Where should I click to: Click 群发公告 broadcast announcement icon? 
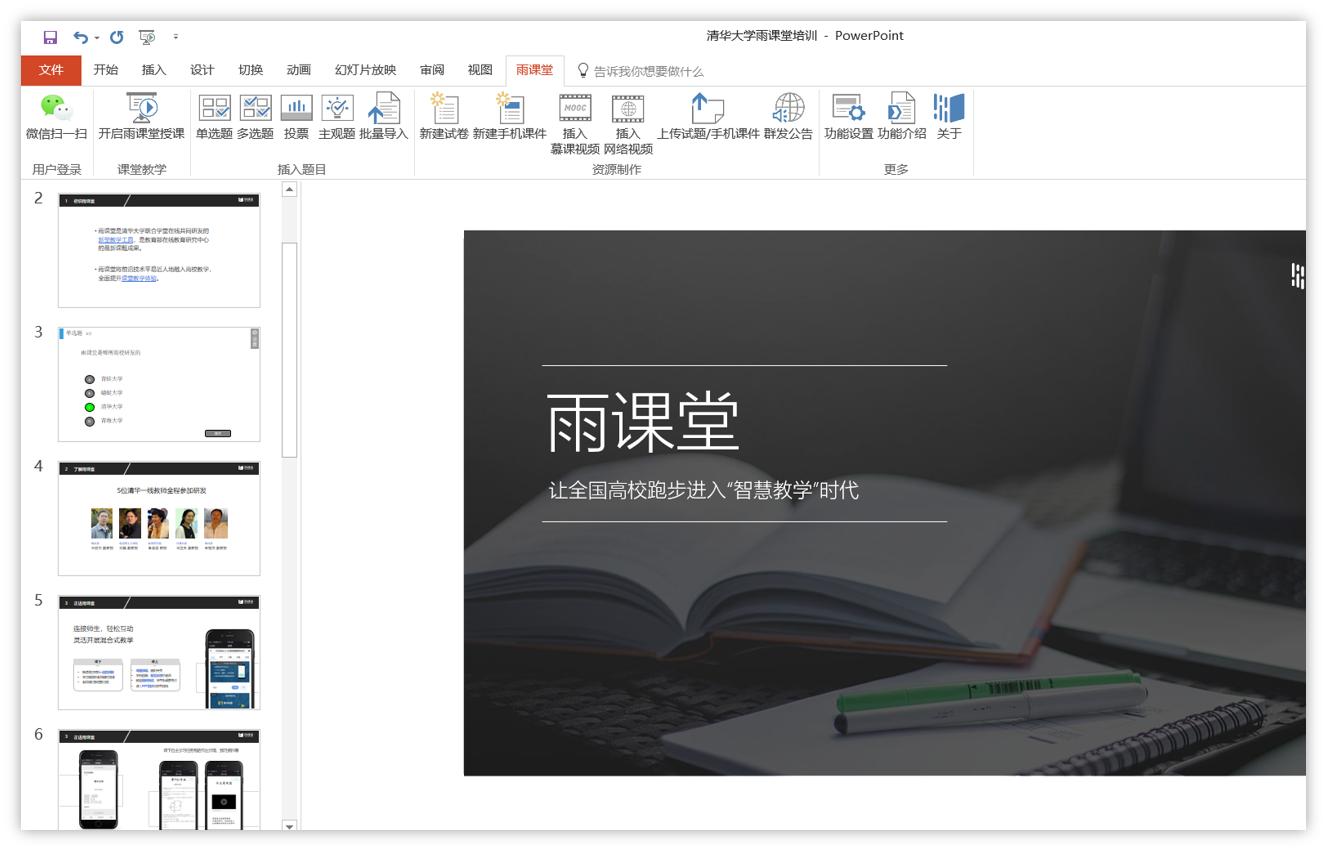788,117
